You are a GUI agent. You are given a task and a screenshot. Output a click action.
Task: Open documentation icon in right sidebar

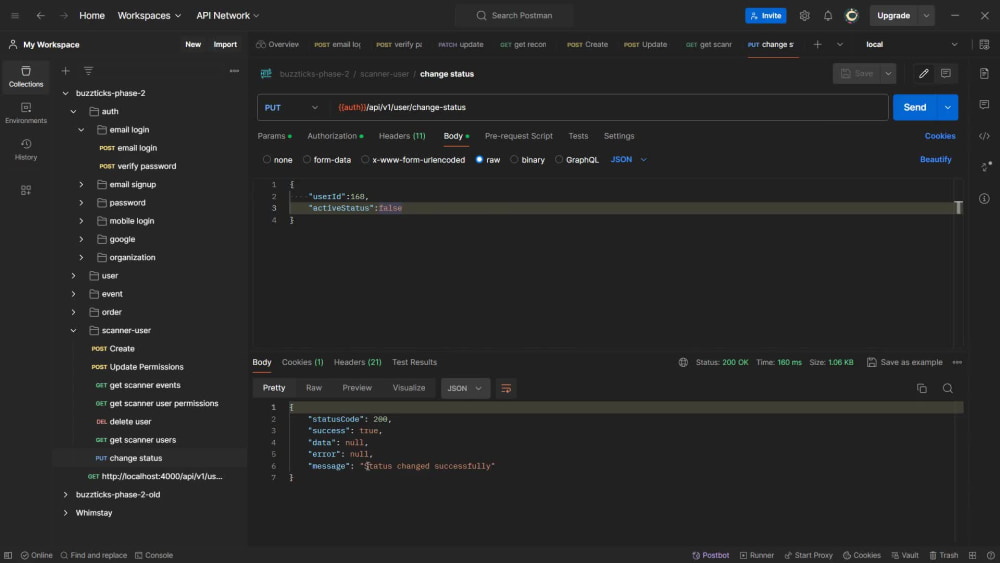tap(984, 73)
